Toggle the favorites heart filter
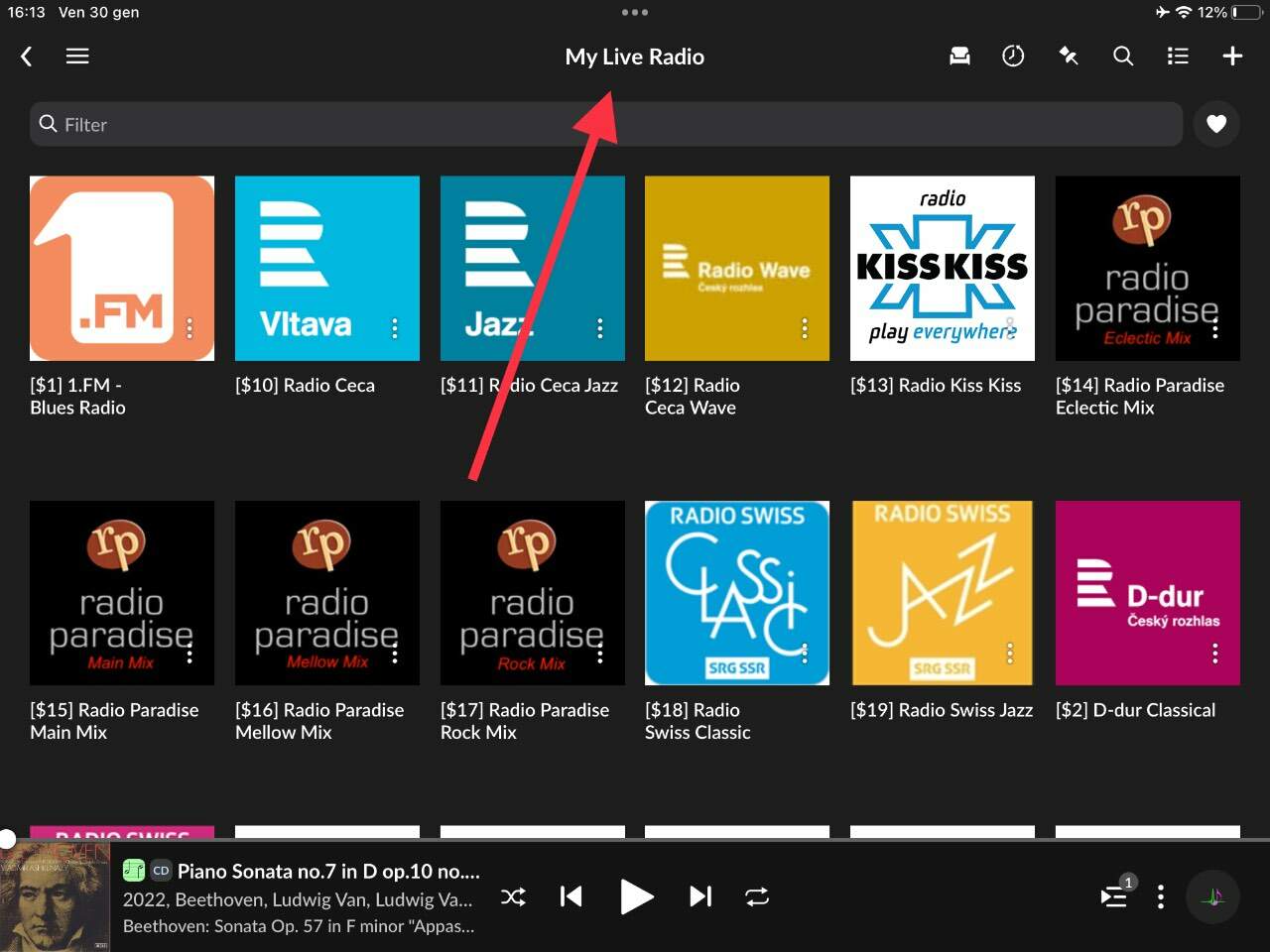The image size is (1270, 952). (x=1216, y=124)
